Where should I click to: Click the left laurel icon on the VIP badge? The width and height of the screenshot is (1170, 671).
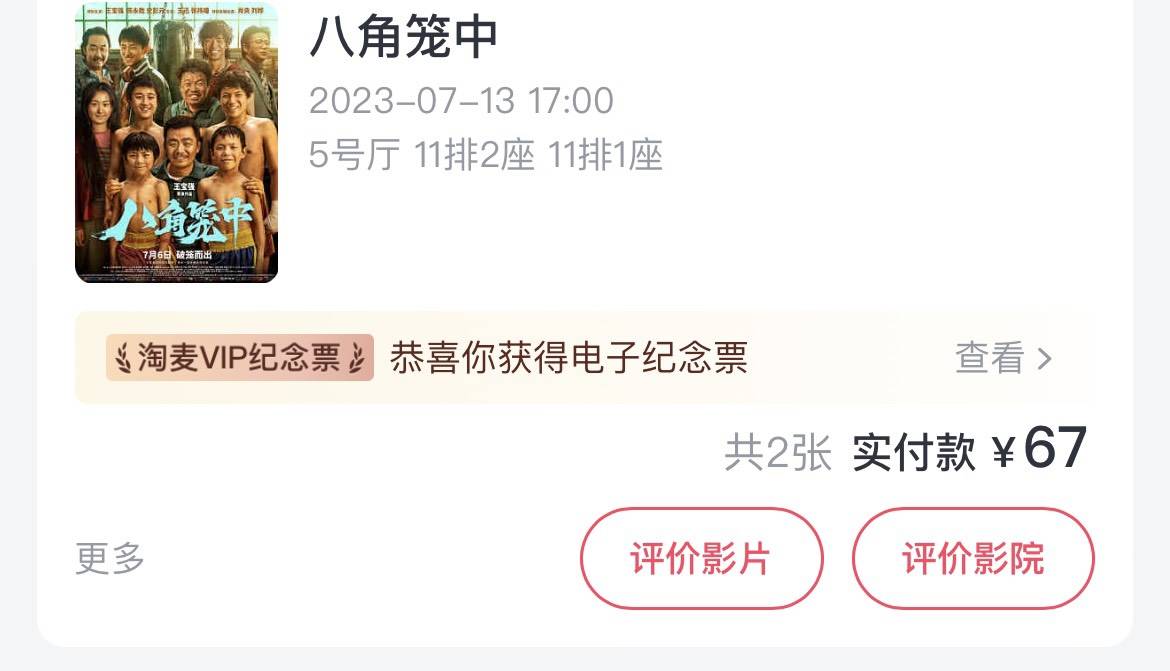[x=122, y=358]
